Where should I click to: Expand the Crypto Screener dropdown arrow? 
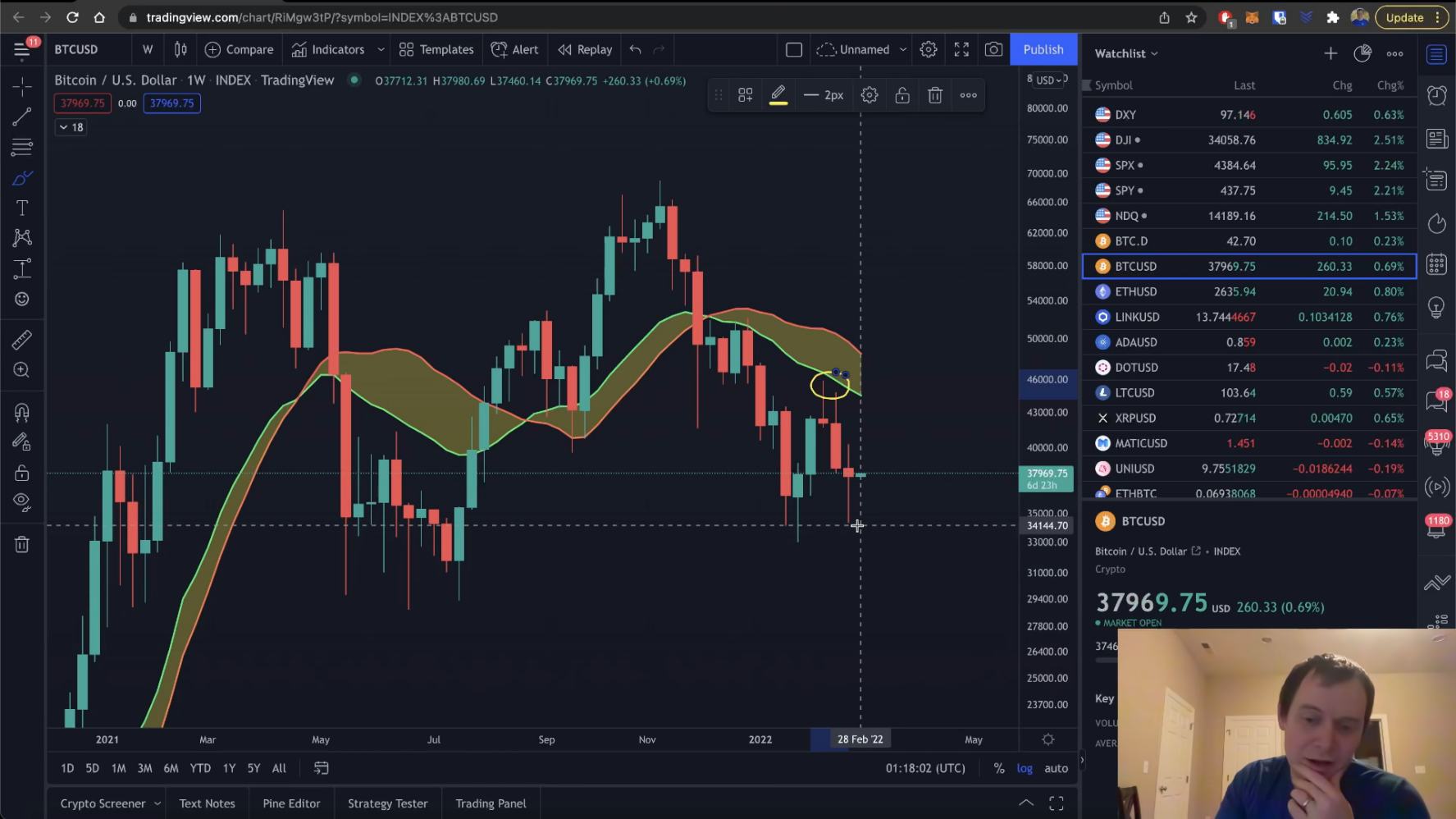click(x=157, y=803)
